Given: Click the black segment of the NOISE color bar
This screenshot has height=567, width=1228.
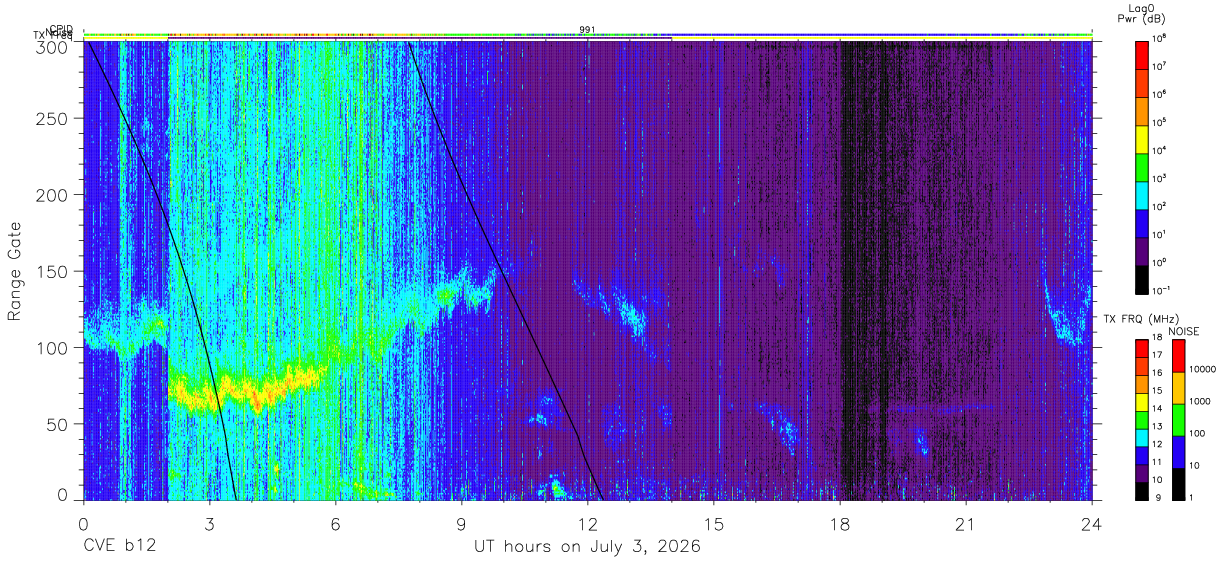Looking at the screenshot, I should (x=1178, y=484).
